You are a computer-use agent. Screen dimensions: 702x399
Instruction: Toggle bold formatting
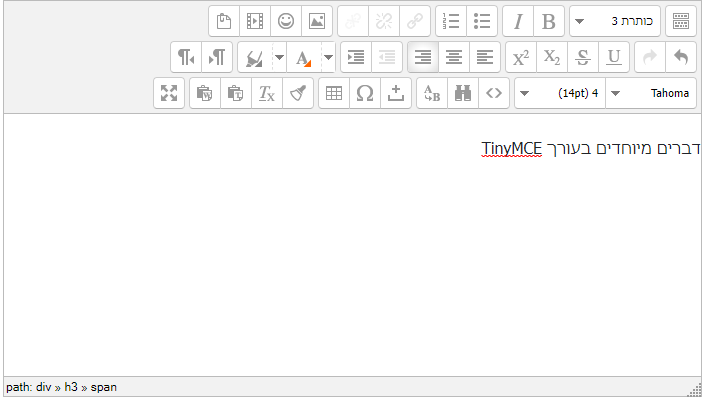(x=549, y=21)
